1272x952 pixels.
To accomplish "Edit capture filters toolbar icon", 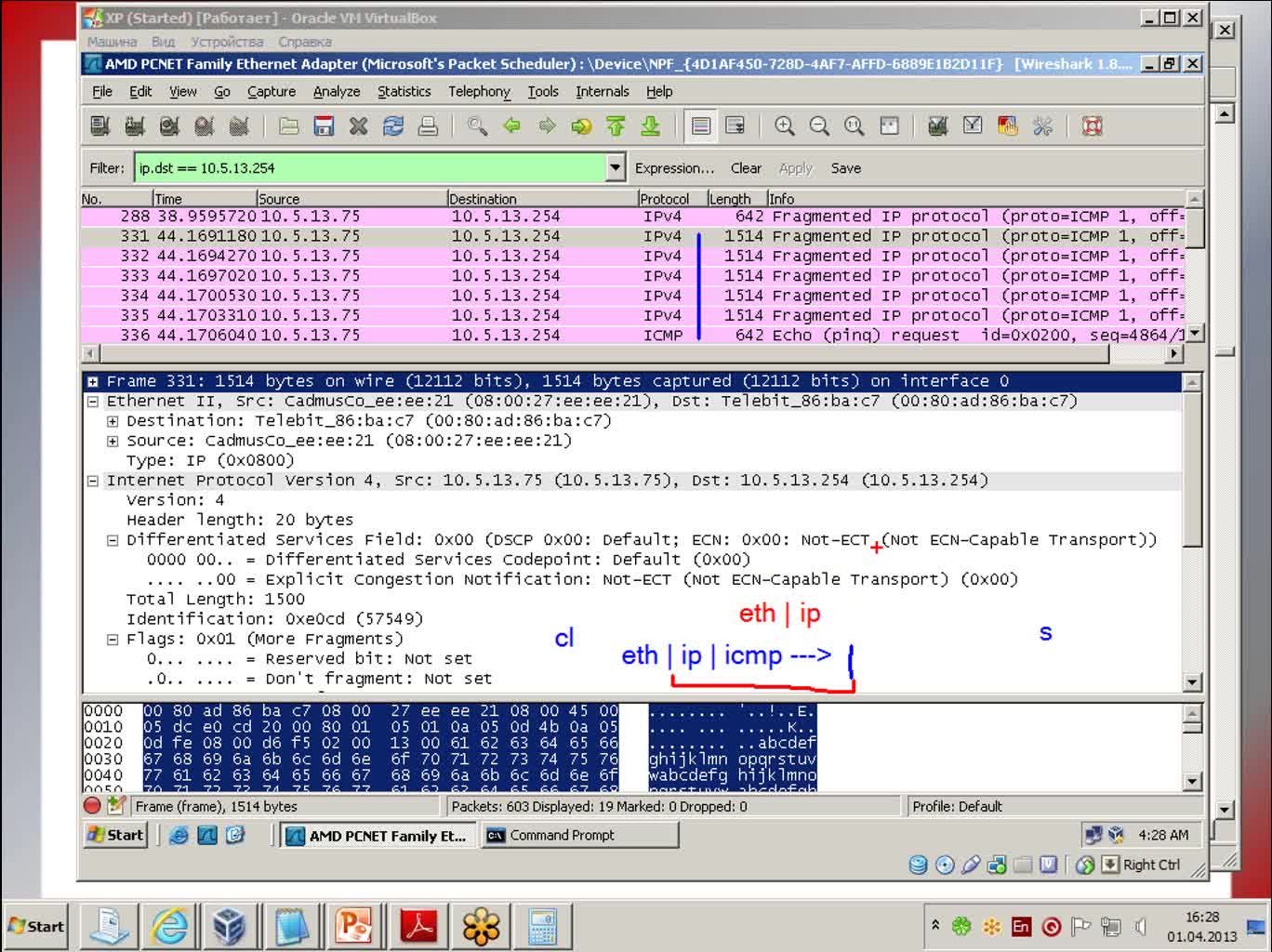I will (938, 126).
